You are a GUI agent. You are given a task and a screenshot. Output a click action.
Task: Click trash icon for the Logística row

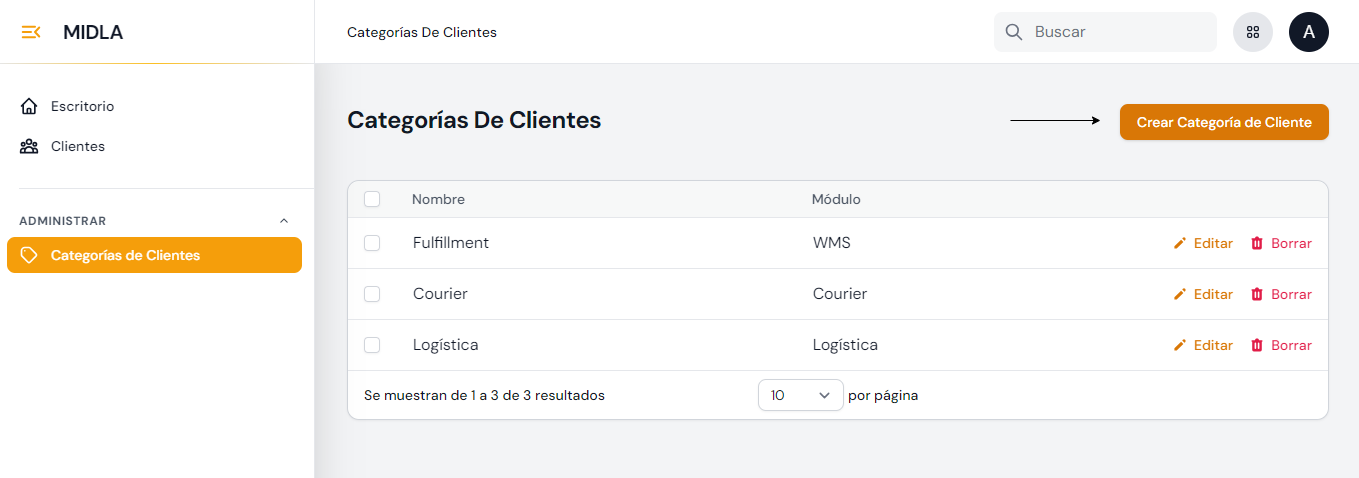click(1257, 345)
